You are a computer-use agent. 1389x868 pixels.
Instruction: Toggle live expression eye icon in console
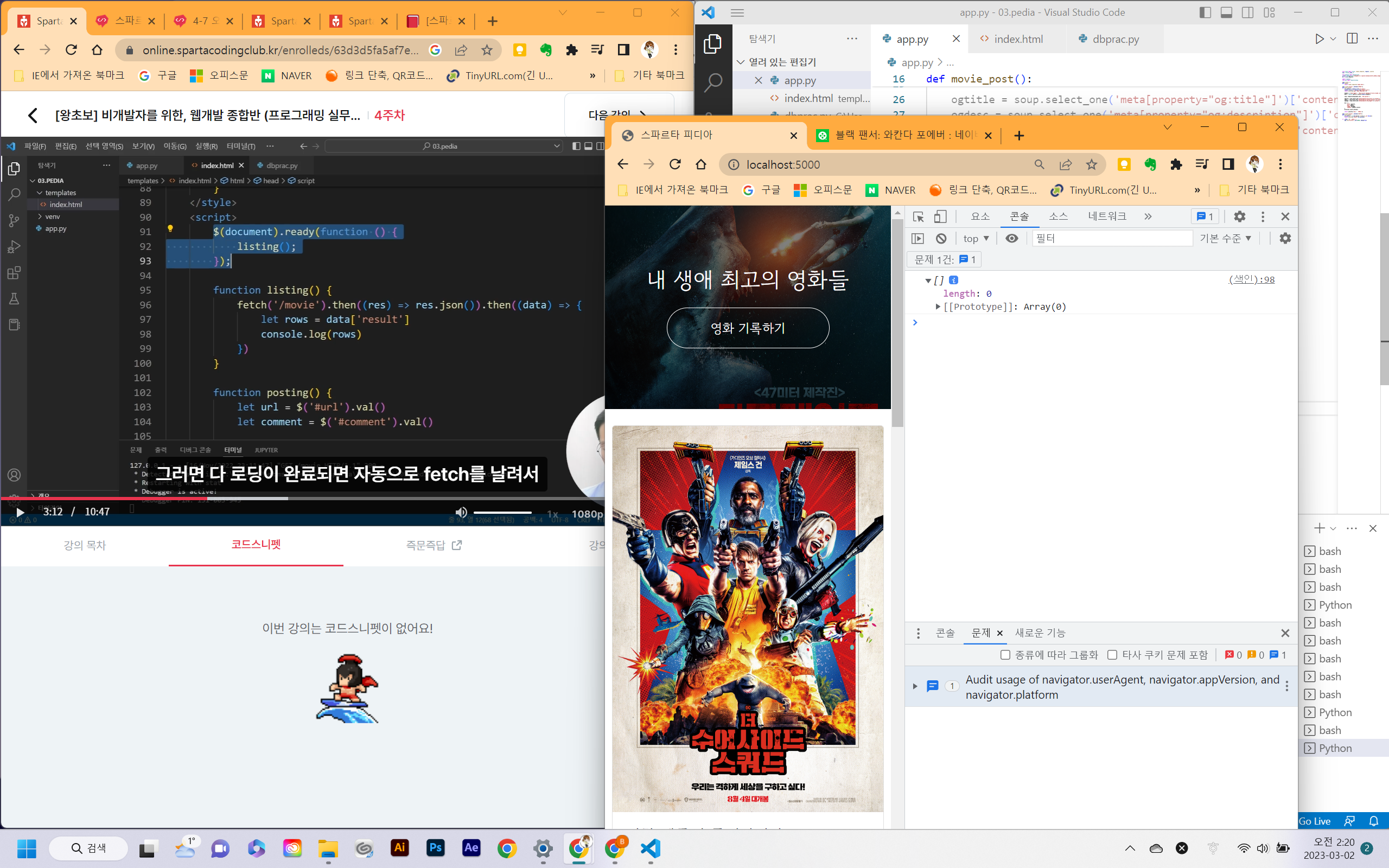point(1012,238)
